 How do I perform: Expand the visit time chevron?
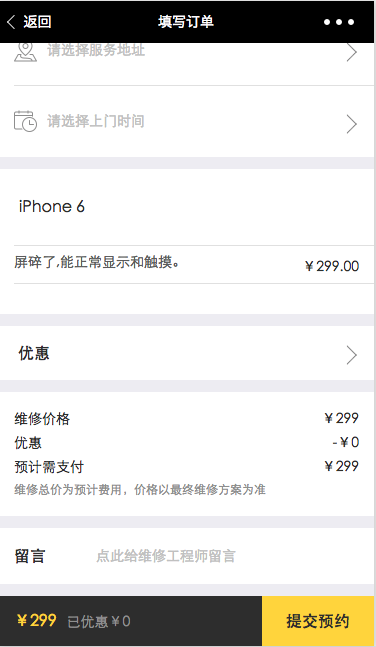(352, 124)
